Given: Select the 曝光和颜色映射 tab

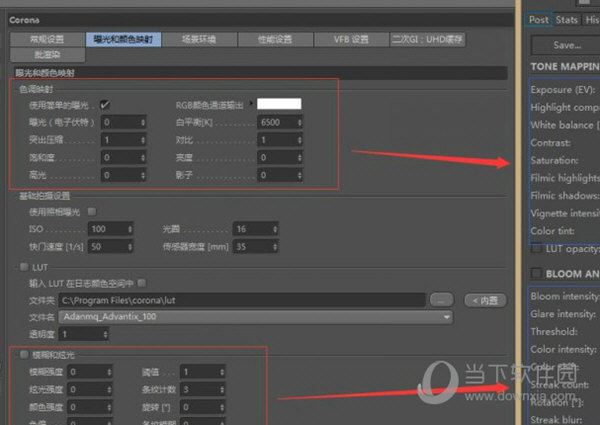Looking at the screenshot, I should (123, 39).
